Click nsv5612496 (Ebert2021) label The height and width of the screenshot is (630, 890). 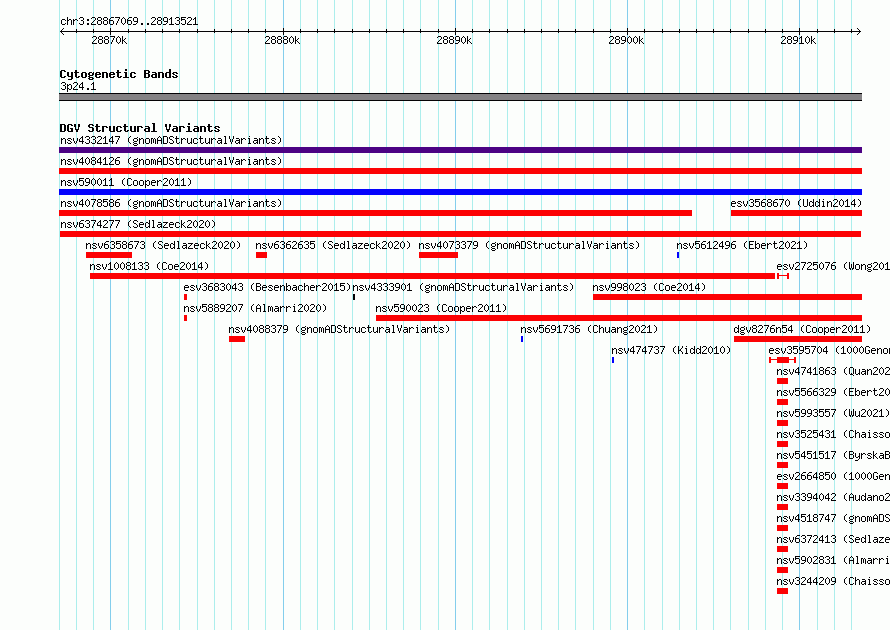pyautogui.click(x=742, y=245)
